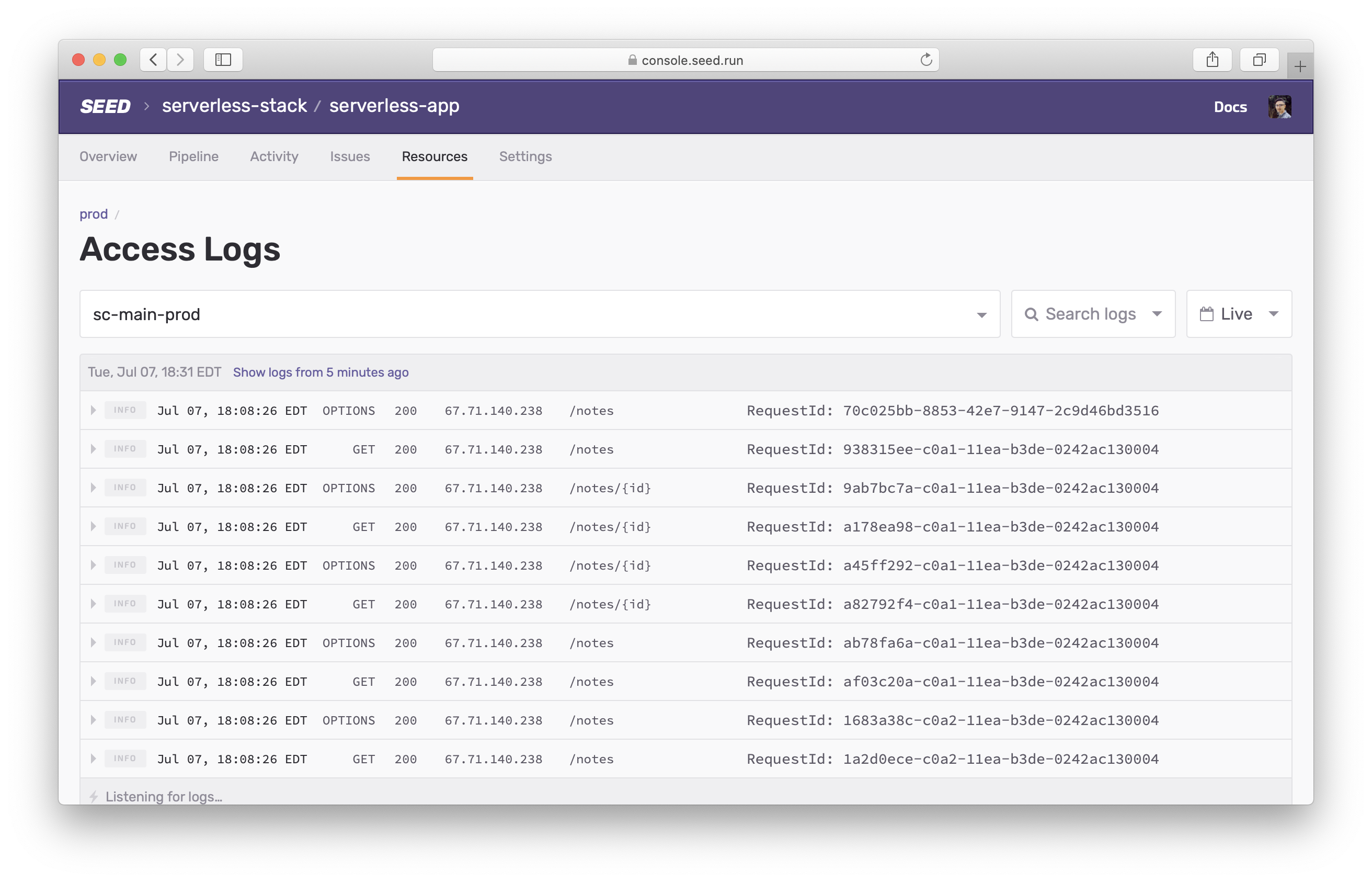This screenshot has width=1372, height=882.
Task: Navigate to the prod breadcrumb link
Action: coord(94,213)
